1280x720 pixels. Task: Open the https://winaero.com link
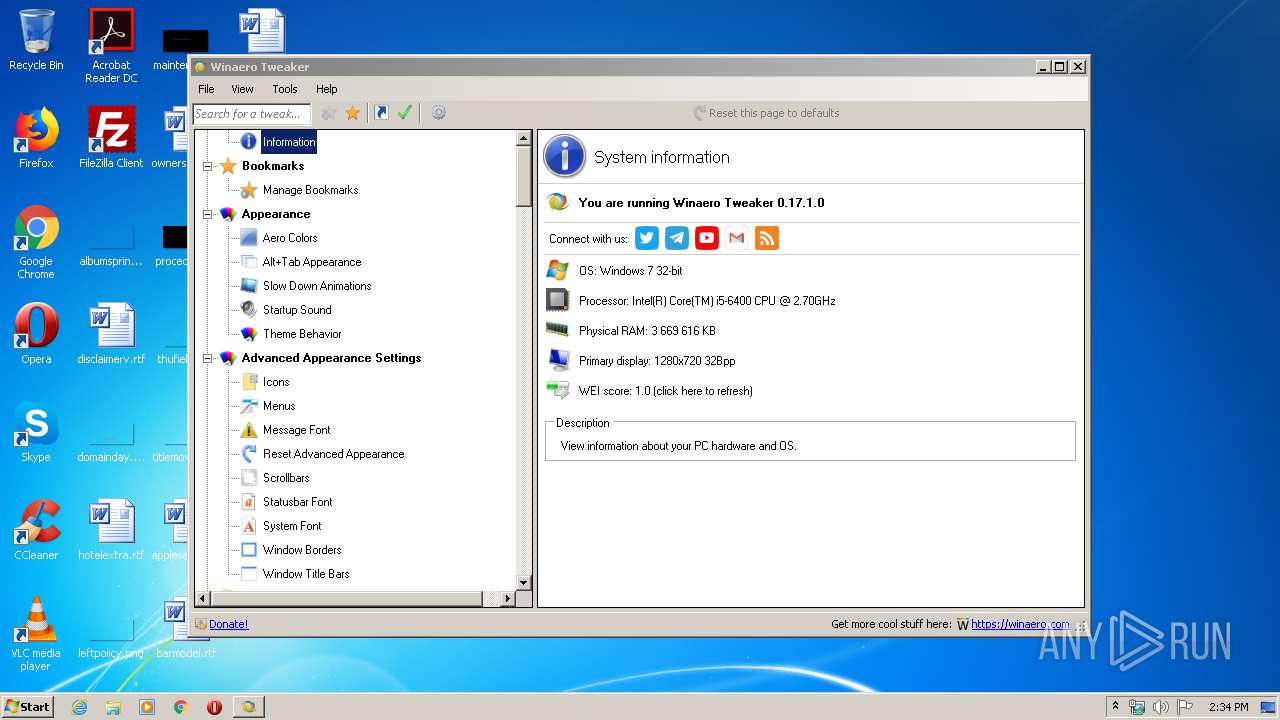point(1020,624)
